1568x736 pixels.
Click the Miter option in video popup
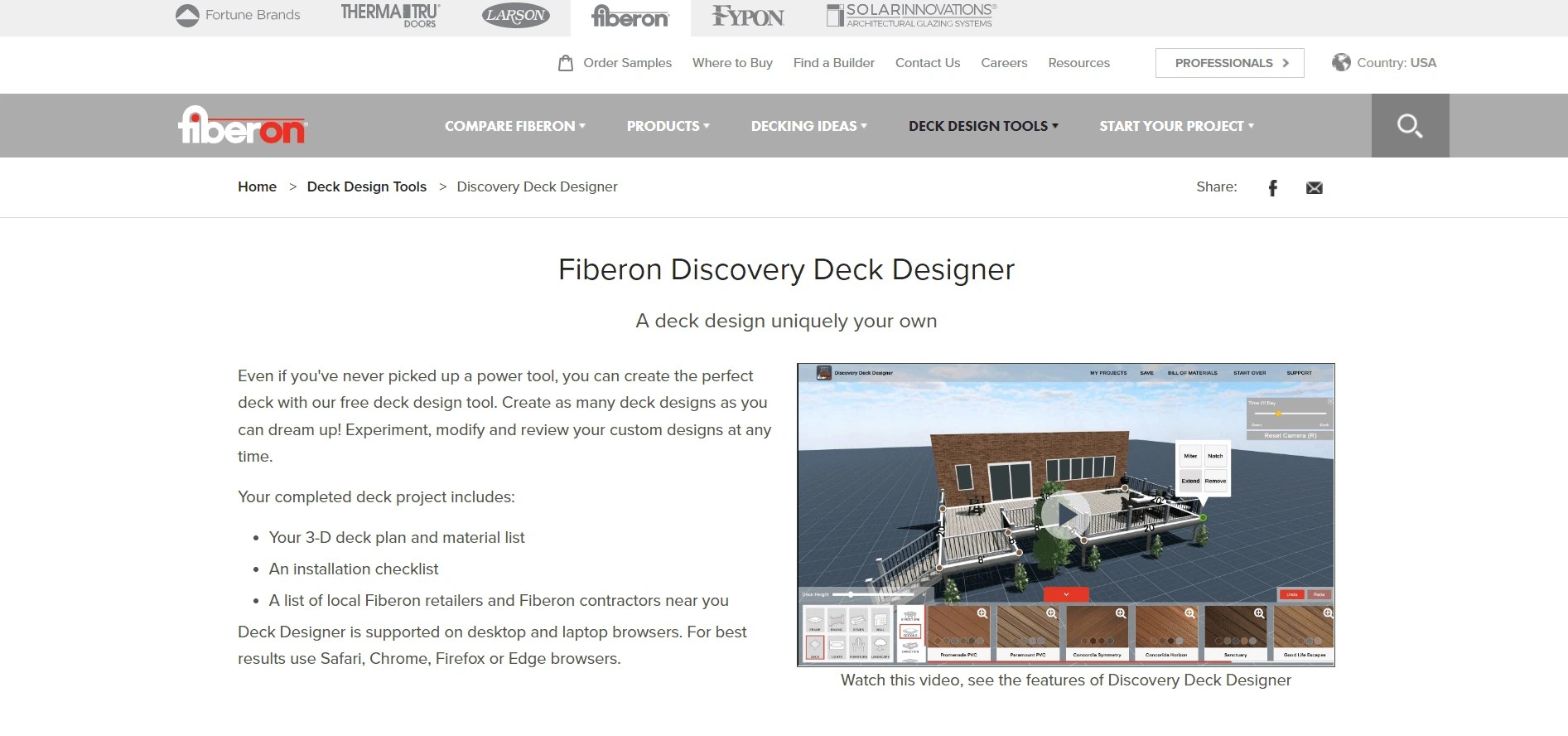1190,456
